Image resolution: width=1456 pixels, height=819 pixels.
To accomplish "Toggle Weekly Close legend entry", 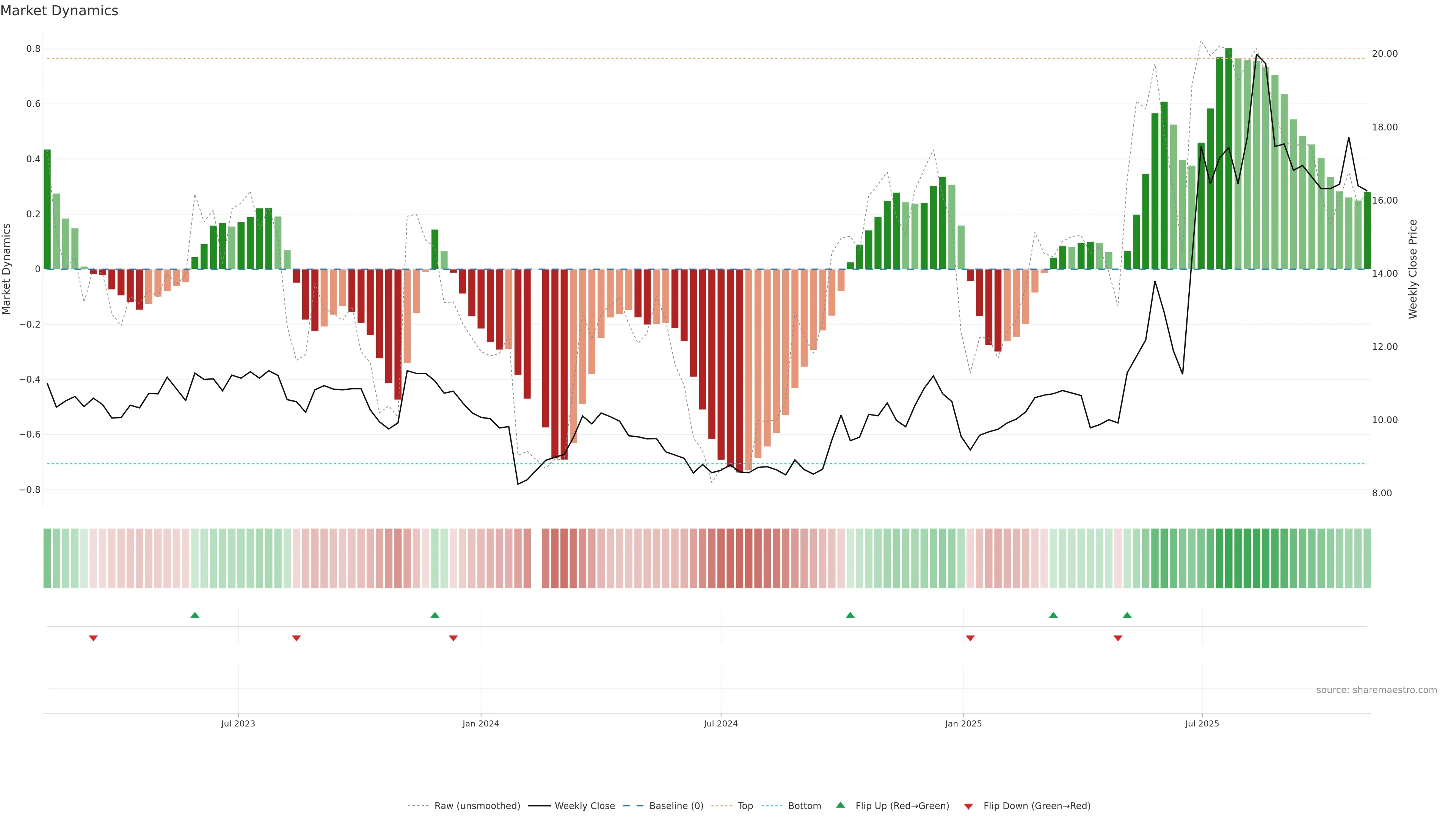I will click(x=584, y=806).
